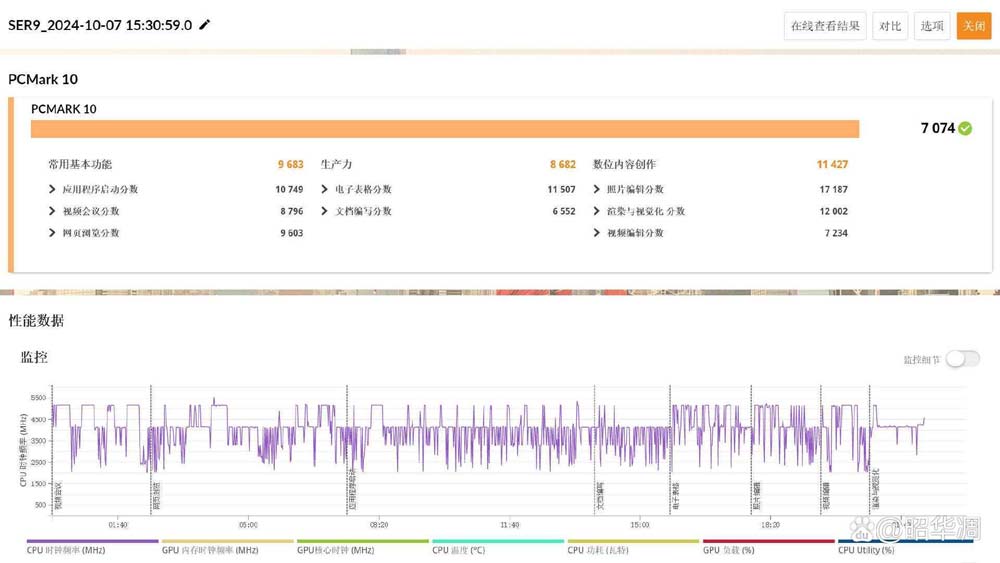
Task: Click the 对比 compare button
Action: pos(890,26)
